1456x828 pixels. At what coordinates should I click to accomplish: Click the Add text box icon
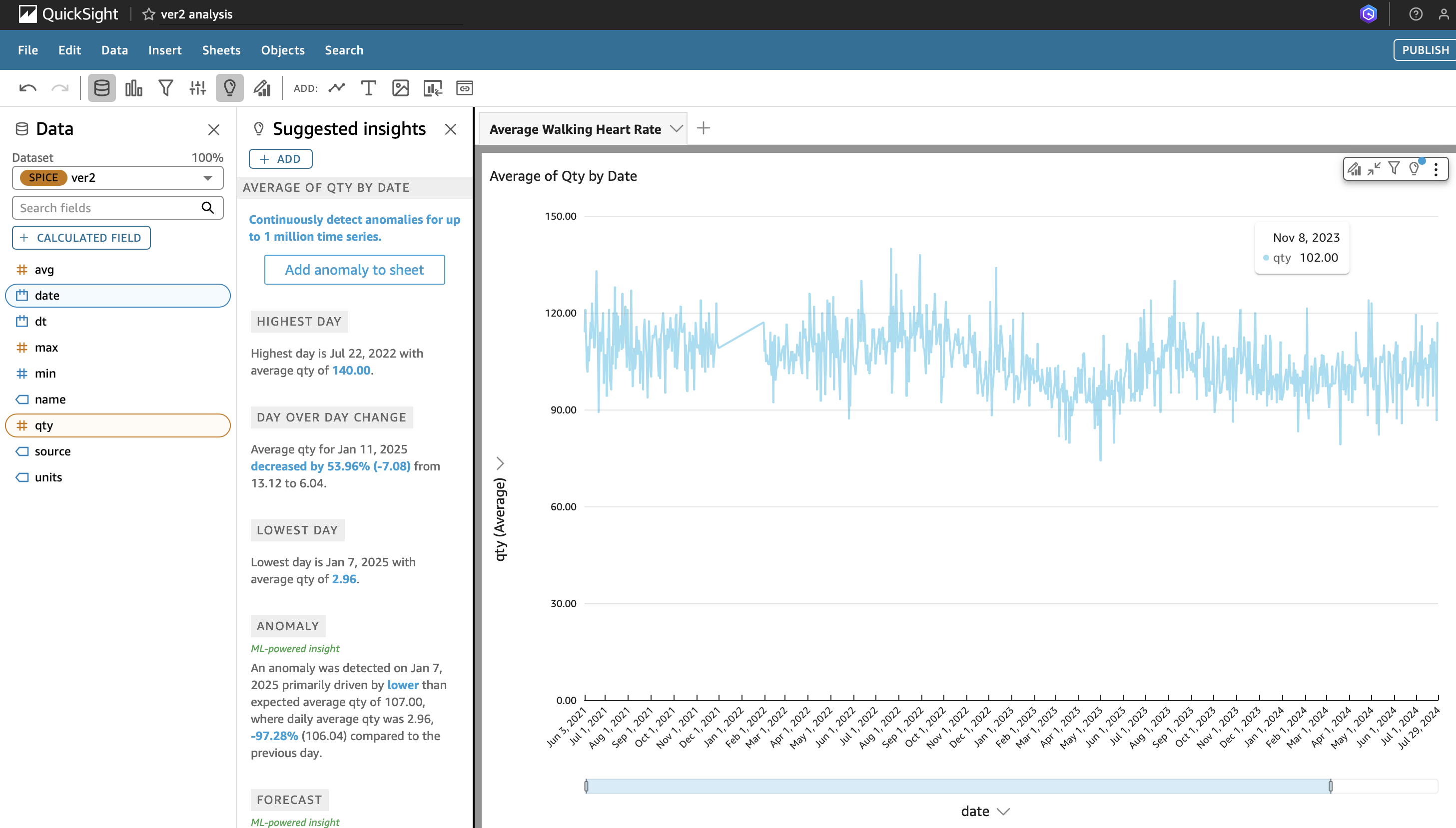click(x=369, y=88)
